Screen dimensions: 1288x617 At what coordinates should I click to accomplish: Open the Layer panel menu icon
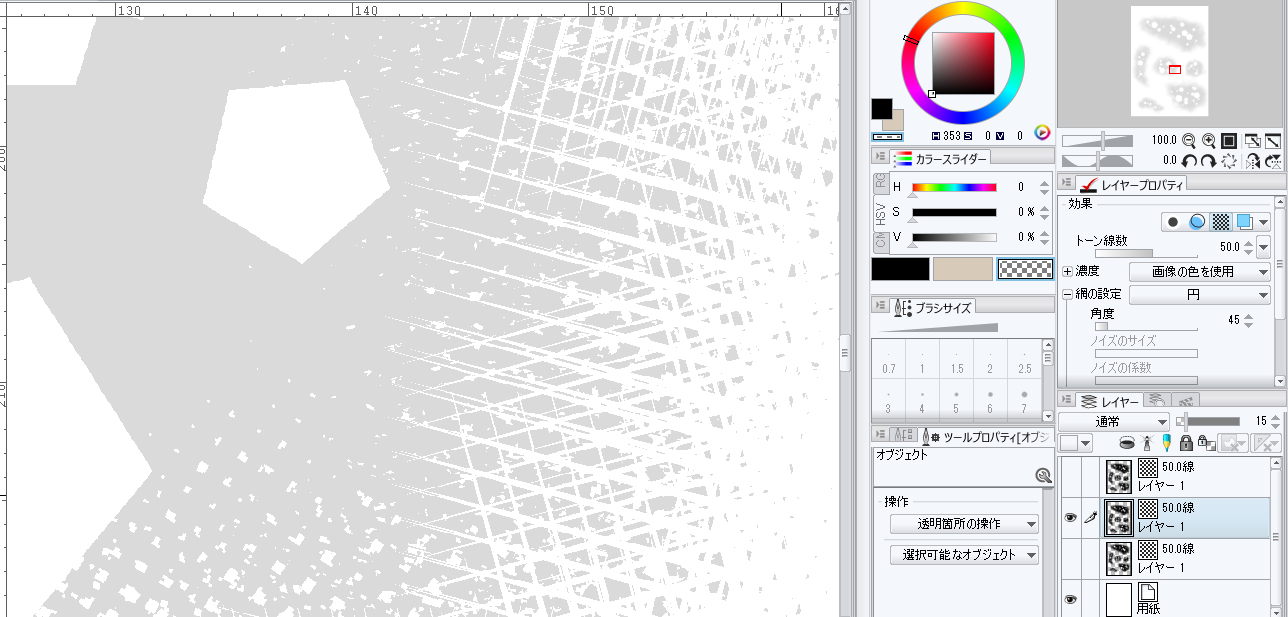pos(1066,400)
